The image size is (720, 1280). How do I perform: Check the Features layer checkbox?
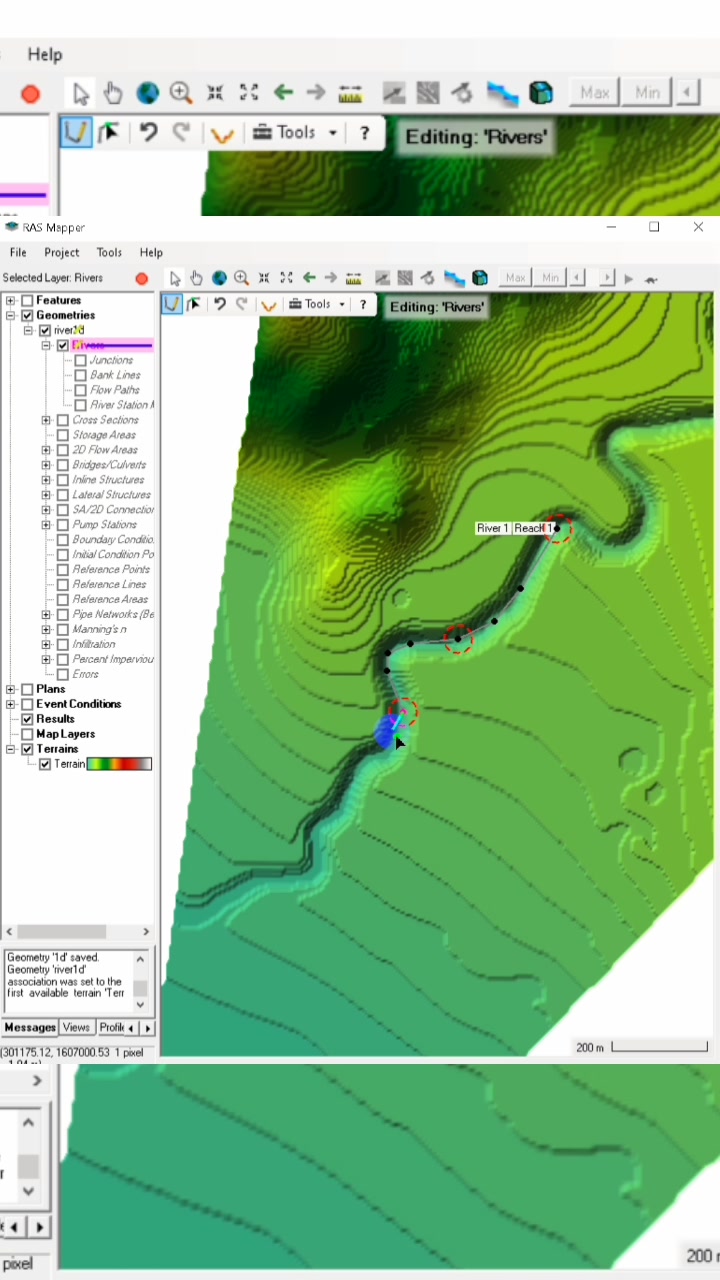[27, 300]
